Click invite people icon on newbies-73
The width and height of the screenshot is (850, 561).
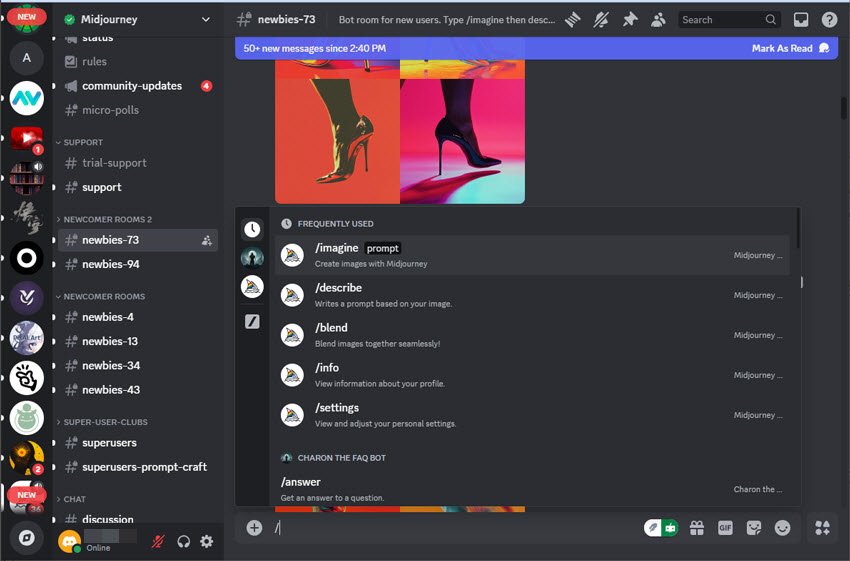207,240
